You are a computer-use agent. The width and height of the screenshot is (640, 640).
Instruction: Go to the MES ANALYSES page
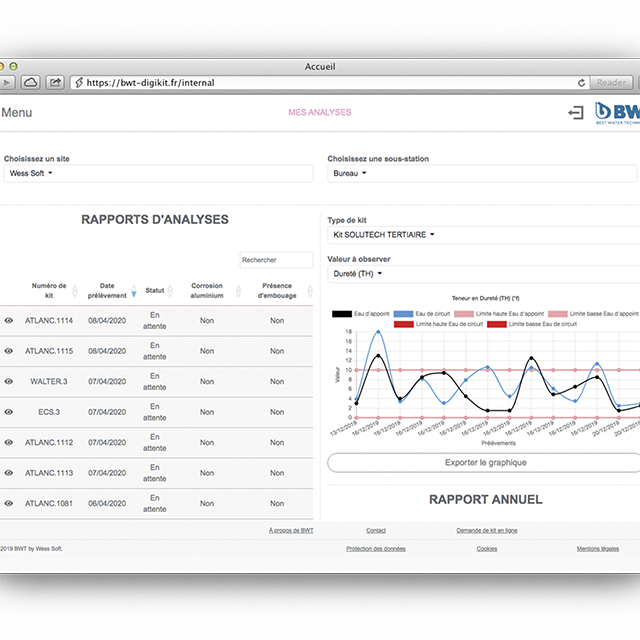[319, 112]
